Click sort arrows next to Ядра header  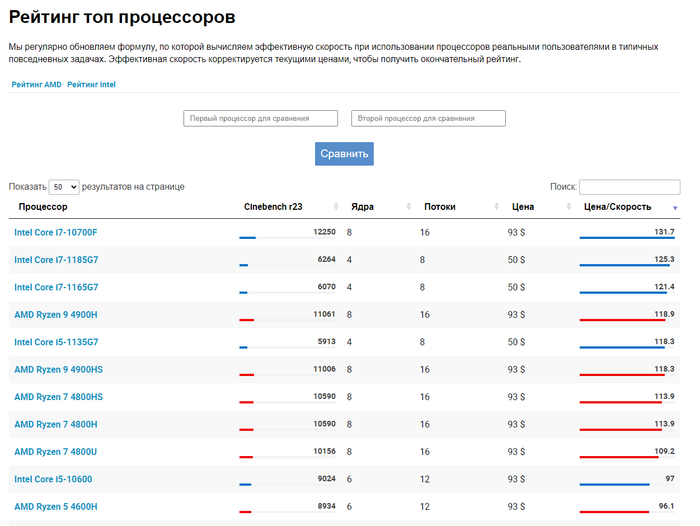tap(408, 207)
